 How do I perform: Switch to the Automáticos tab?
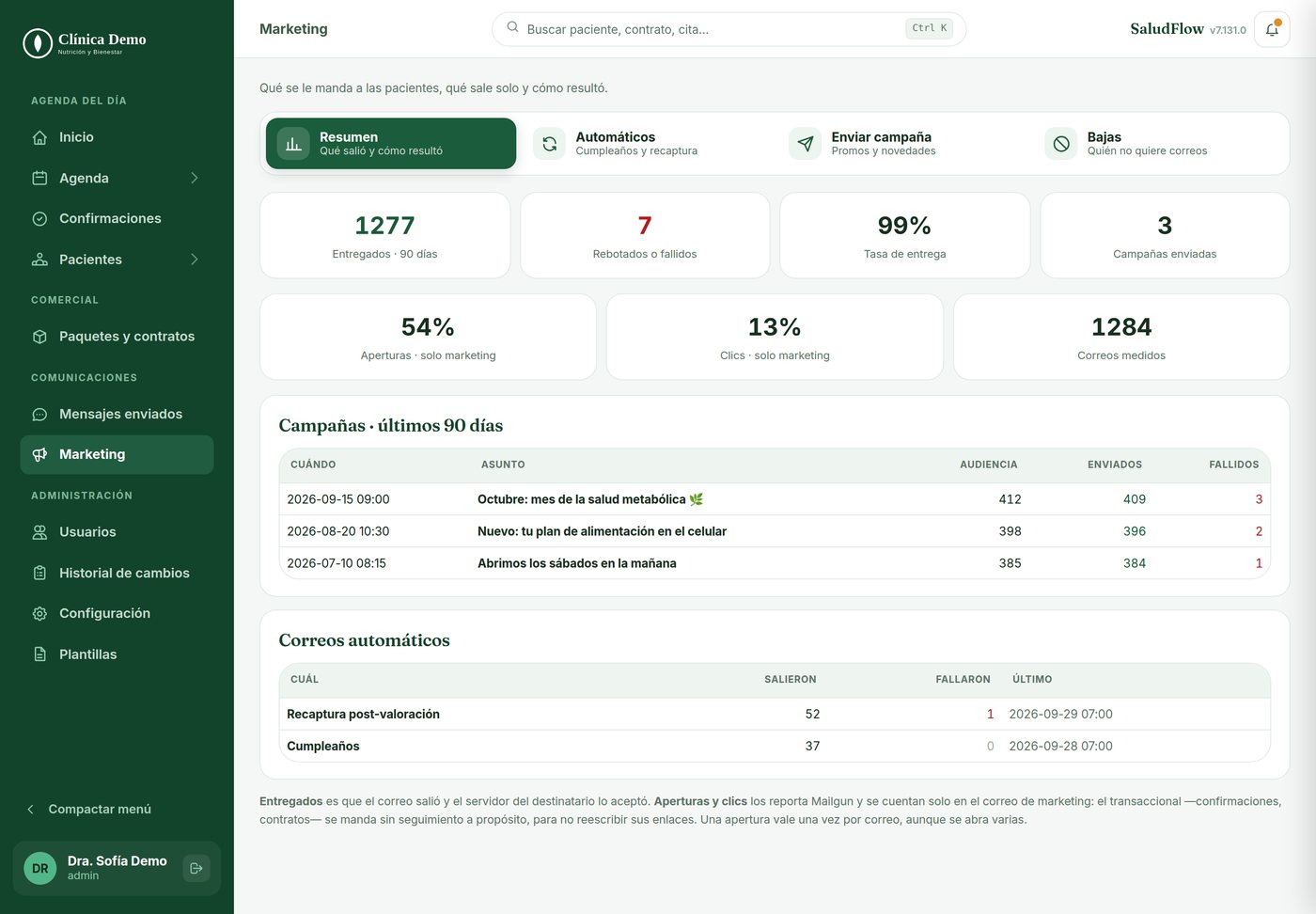[647, 144]
